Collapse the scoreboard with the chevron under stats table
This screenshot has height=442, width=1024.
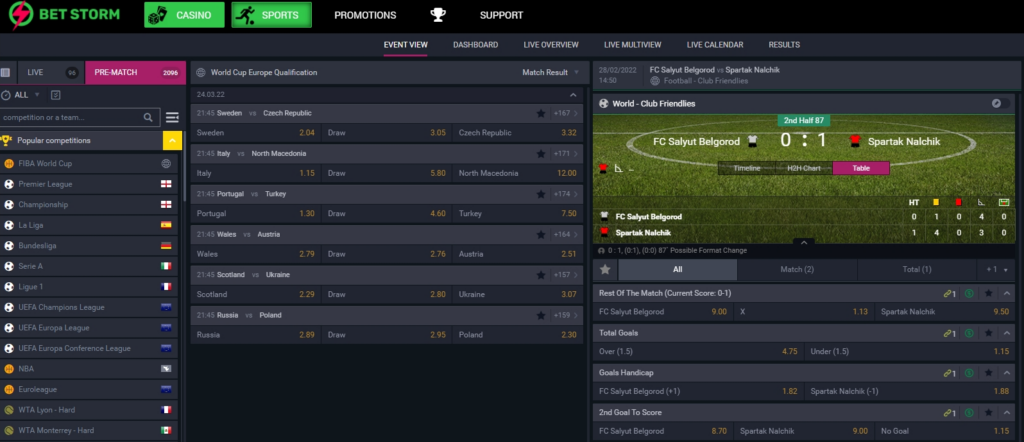tap(804, 242)
